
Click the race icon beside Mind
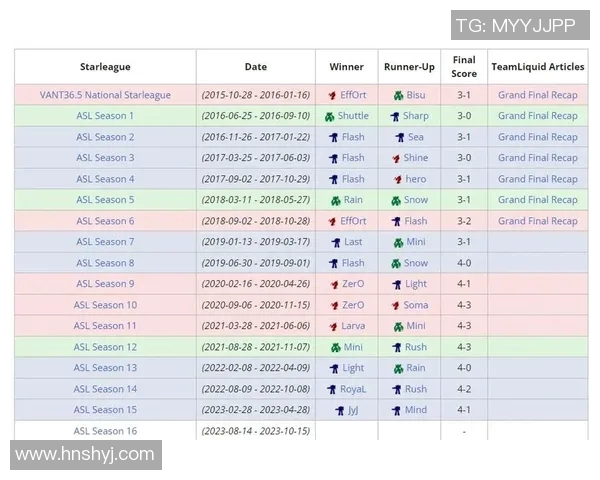tap(397, 410)
